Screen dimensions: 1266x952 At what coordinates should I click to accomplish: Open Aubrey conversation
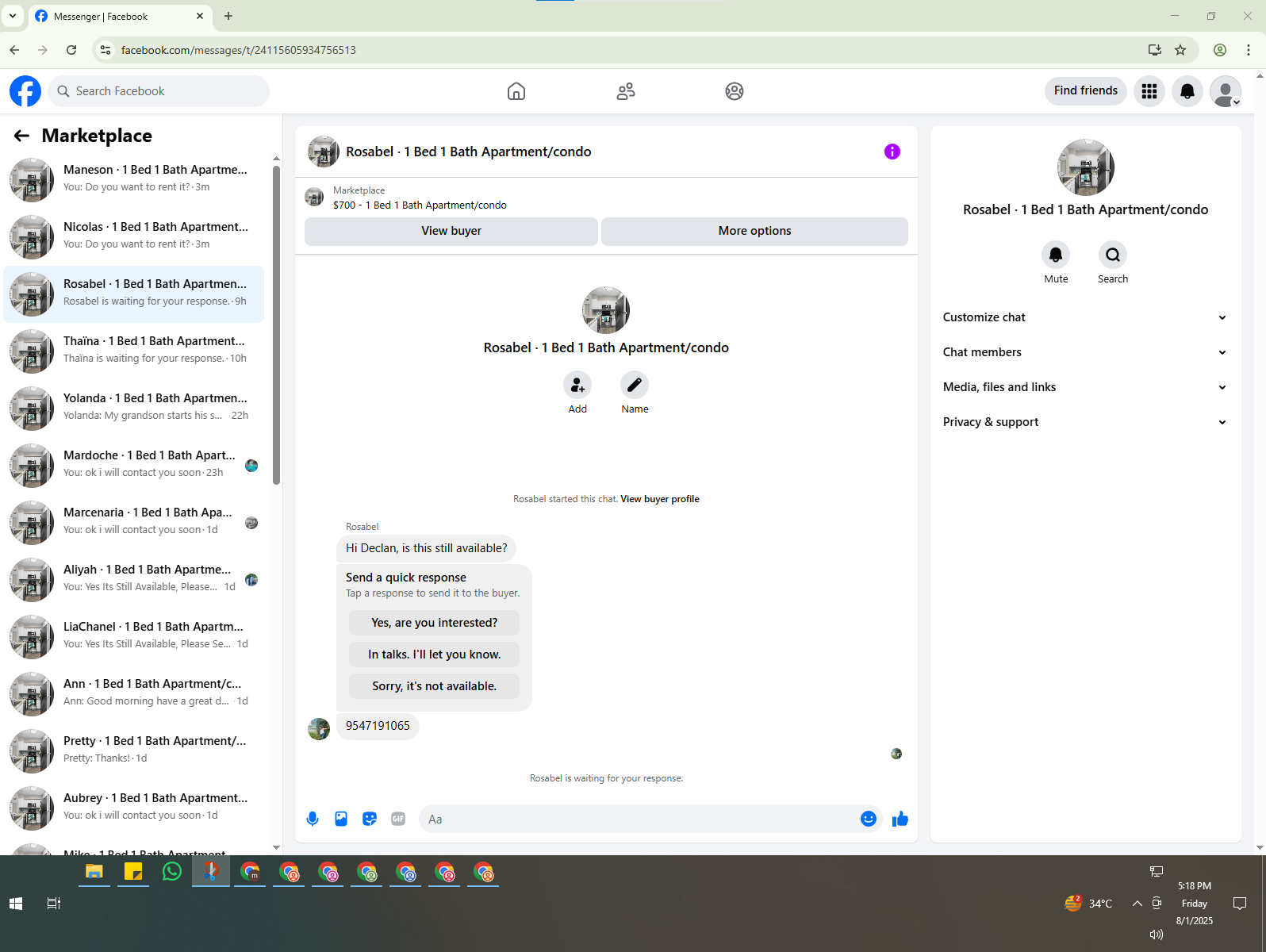(134, 808)
